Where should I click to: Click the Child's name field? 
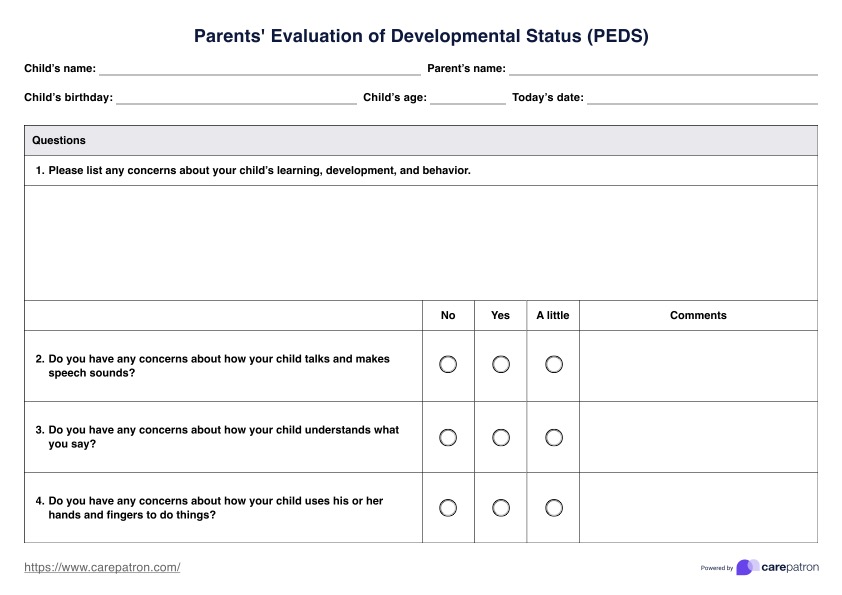coord(259,68)
